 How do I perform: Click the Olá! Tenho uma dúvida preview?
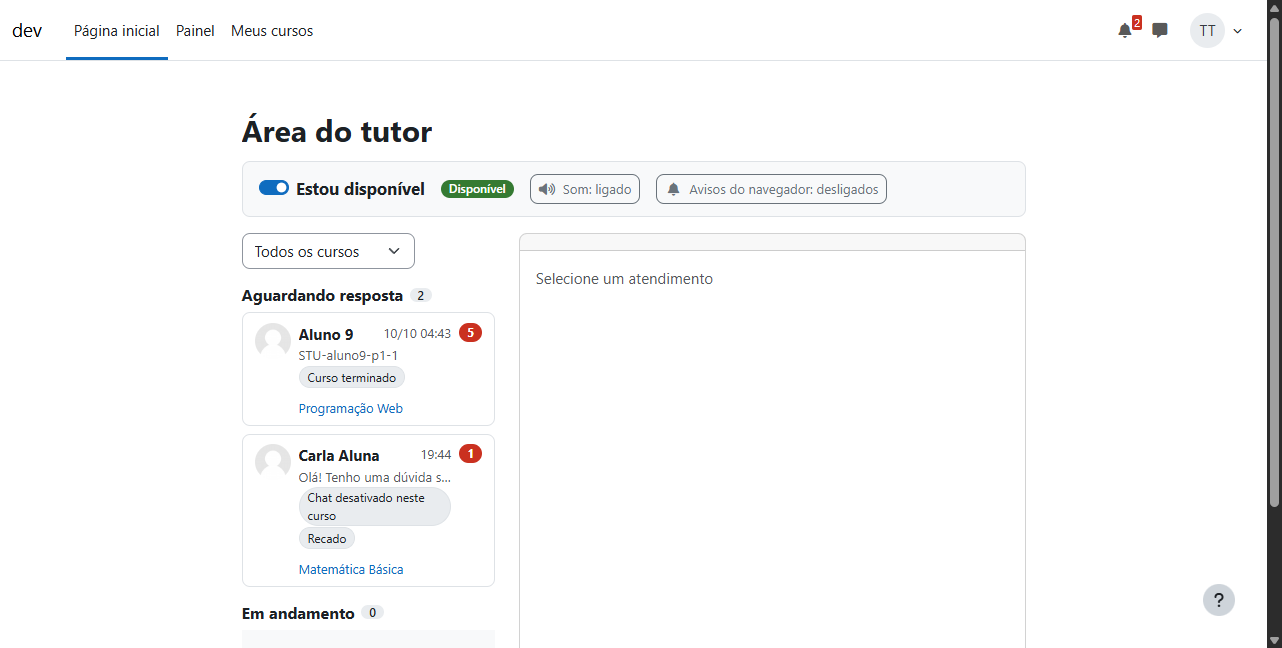375,477
